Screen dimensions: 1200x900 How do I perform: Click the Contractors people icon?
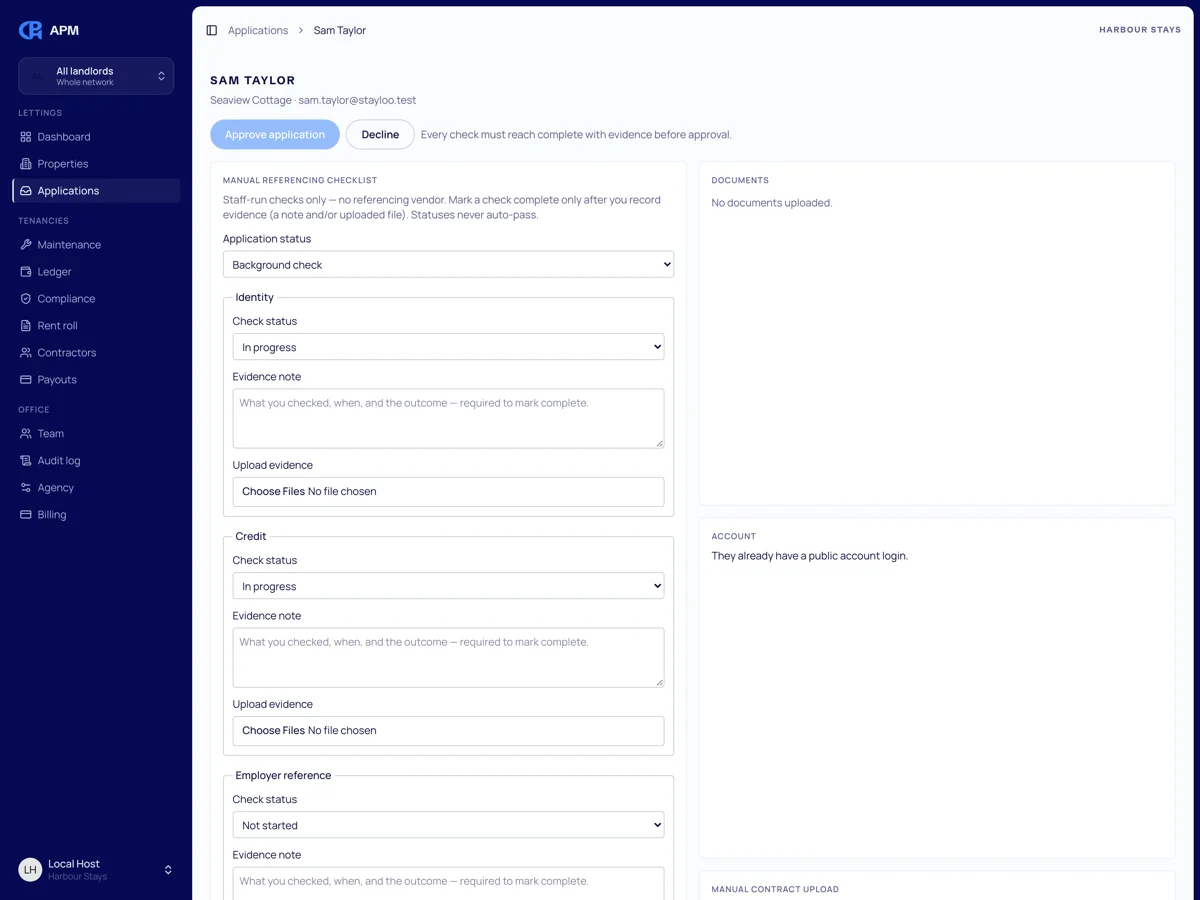(x=26, y=353)
